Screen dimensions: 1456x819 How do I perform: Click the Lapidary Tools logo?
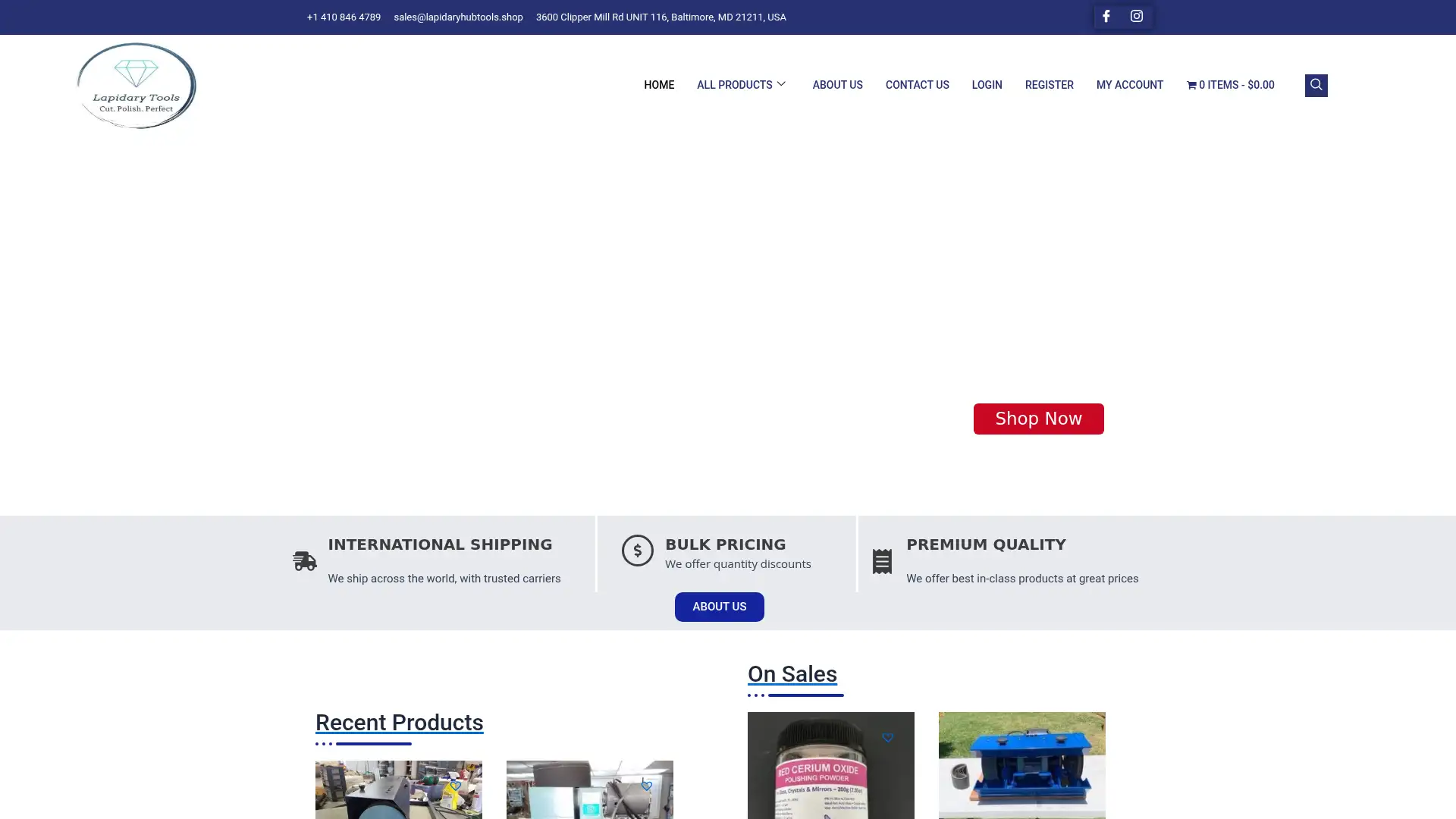point(136,85)
